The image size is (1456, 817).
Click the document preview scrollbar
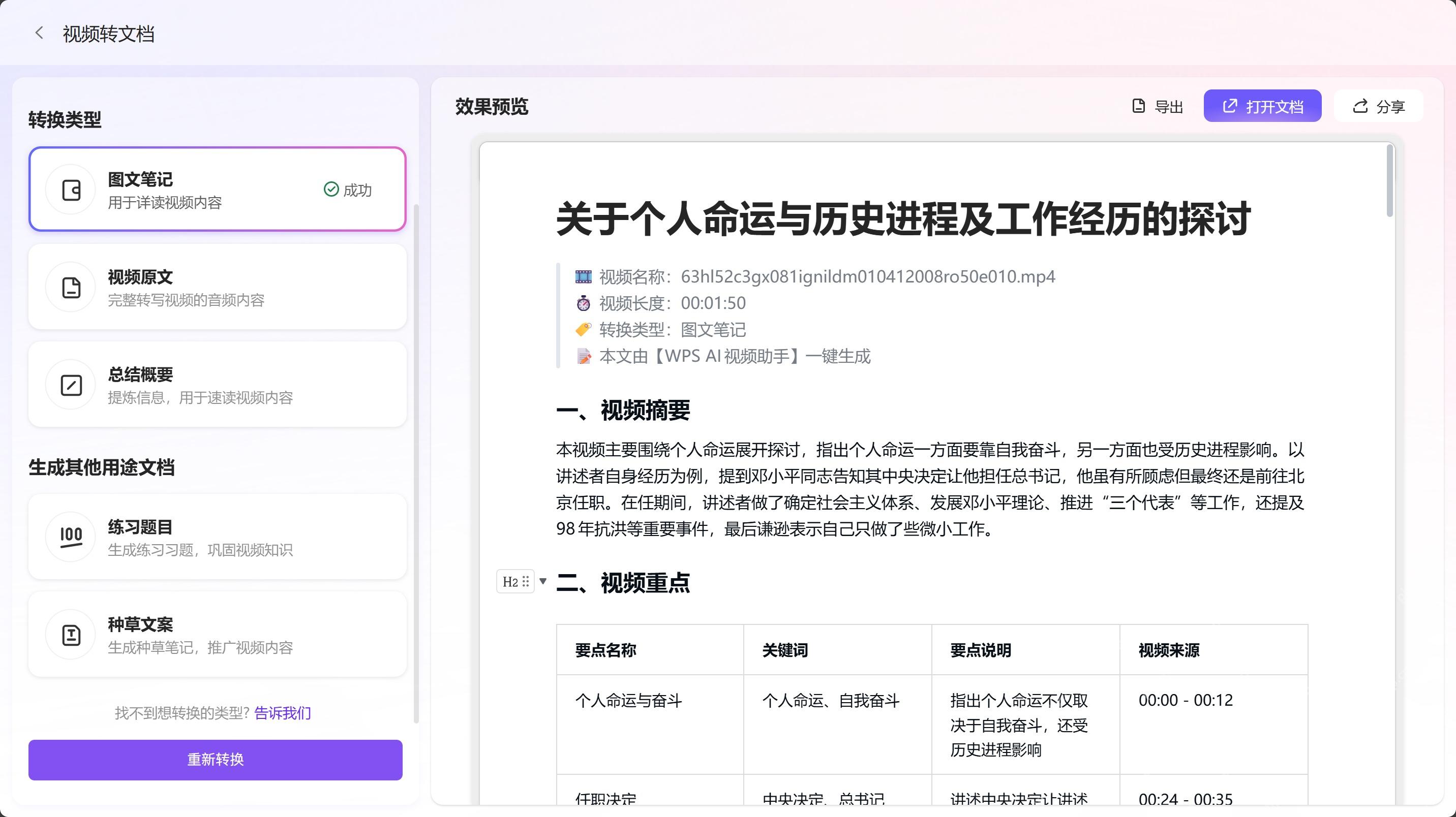click(1390, 181)
